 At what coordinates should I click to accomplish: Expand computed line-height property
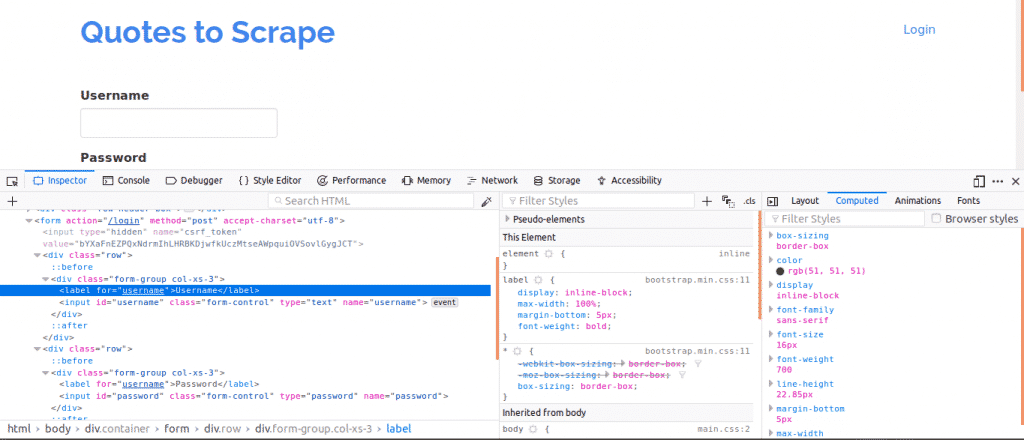click(771, 385)
